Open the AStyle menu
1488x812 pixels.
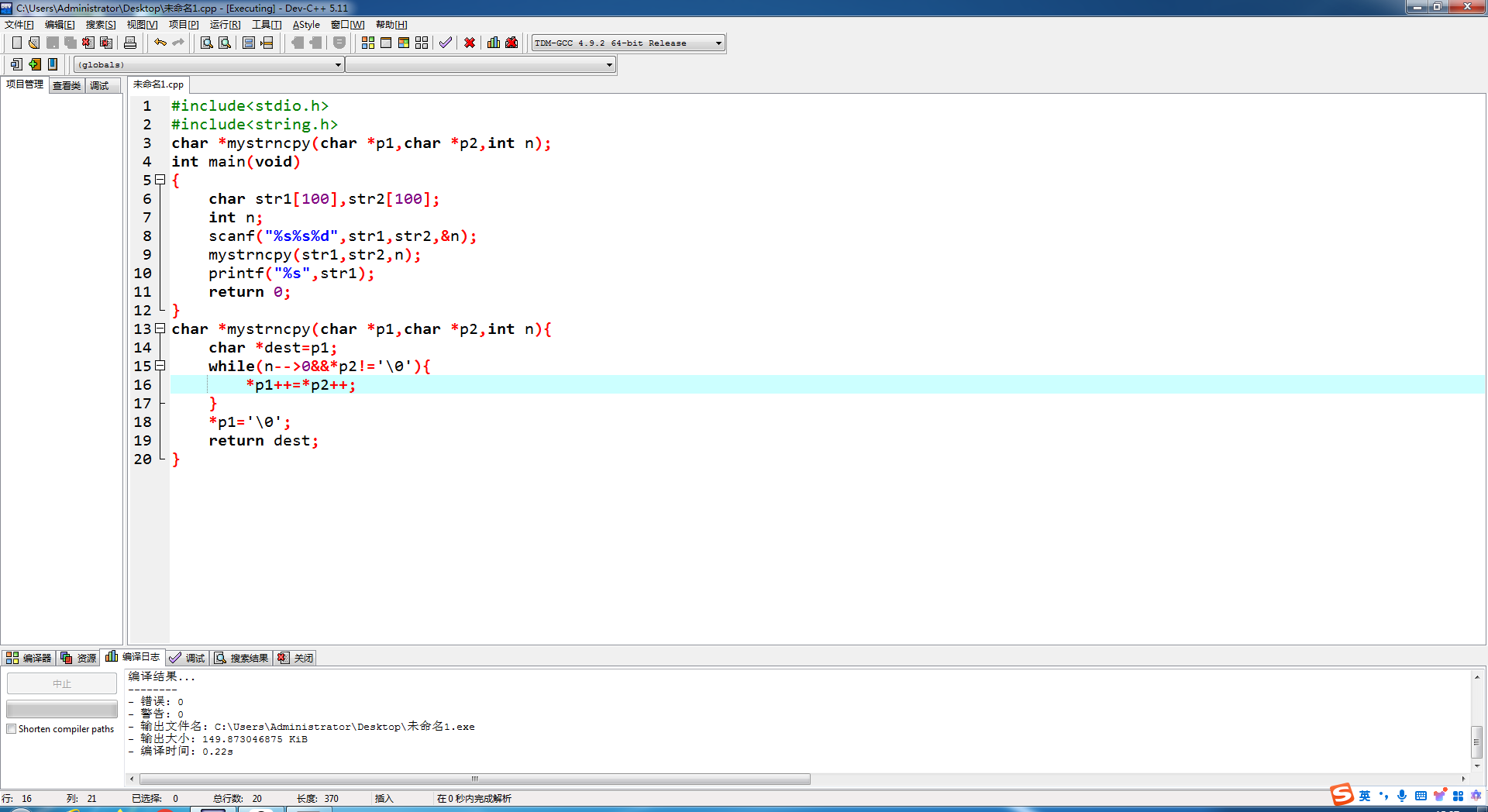click(306, 25)
